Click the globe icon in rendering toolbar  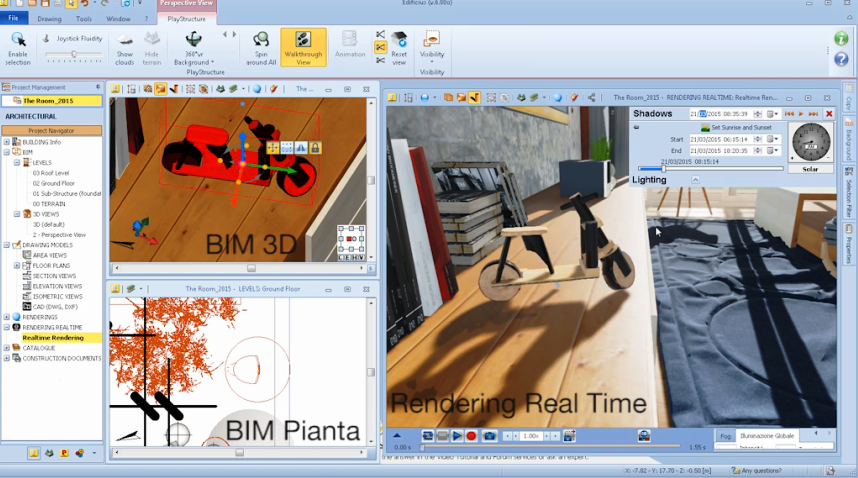[x=558, y=97]
